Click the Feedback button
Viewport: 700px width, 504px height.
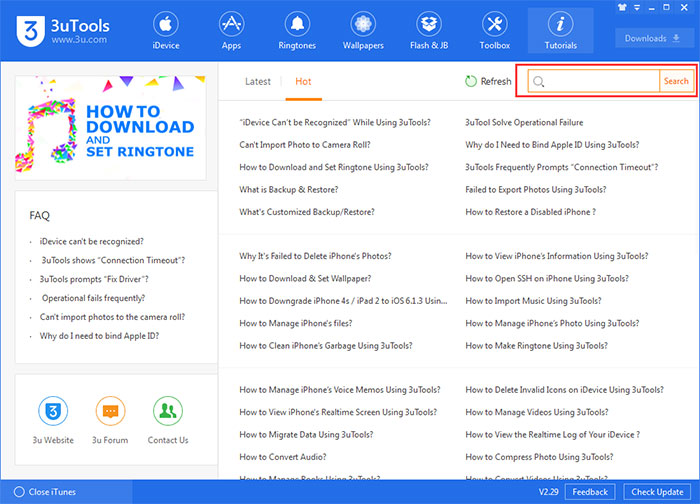[x=590, y=492]
